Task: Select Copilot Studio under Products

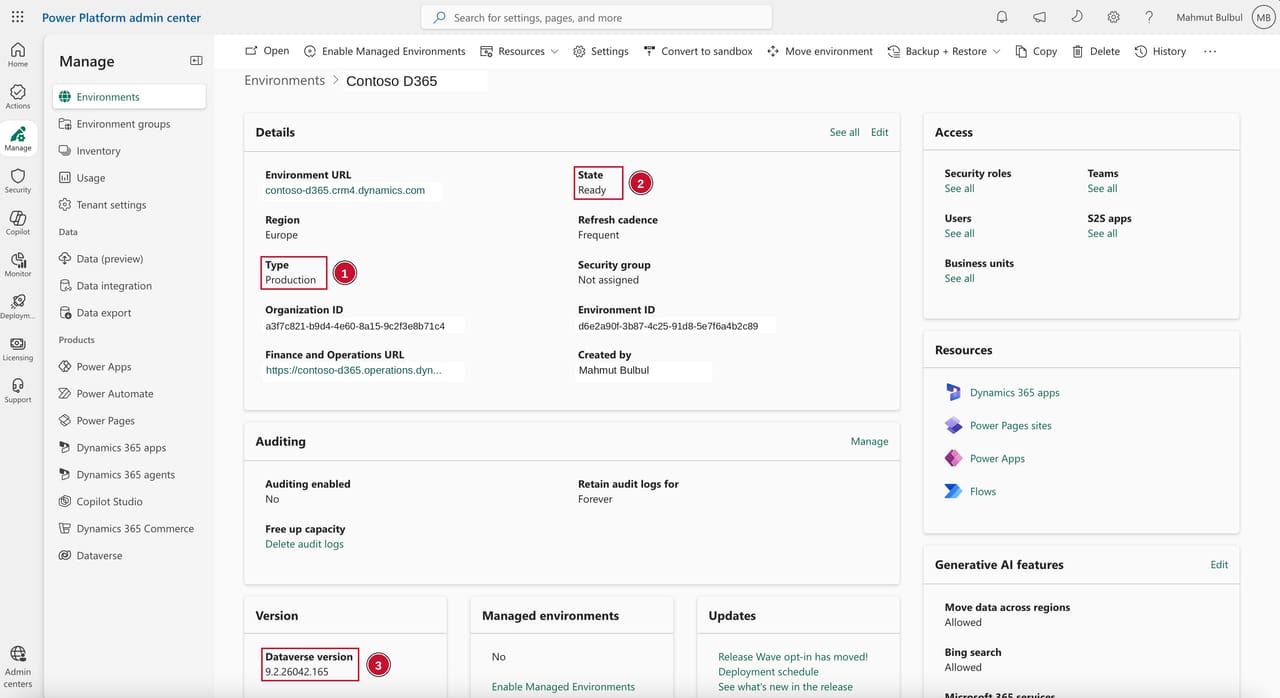Action: [130, 502]
